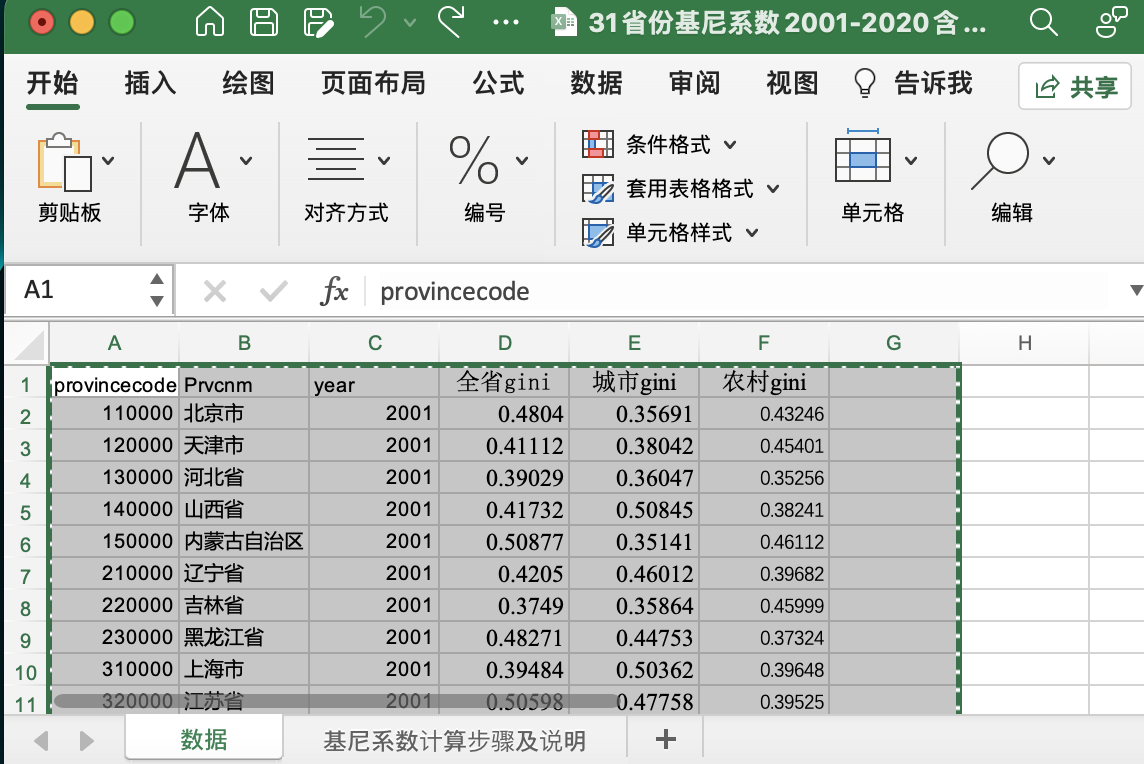Expand the 单元格 dropdown arrow
The height and width of the screenshot is (764, 1144).
tap(911, 161)
